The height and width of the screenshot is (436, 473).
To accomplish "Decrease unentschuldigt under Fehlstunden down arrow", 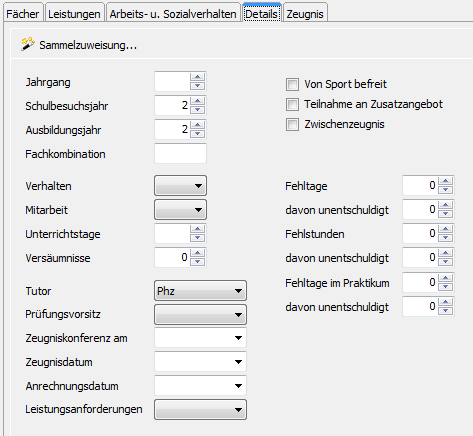I will coord(445,262).
